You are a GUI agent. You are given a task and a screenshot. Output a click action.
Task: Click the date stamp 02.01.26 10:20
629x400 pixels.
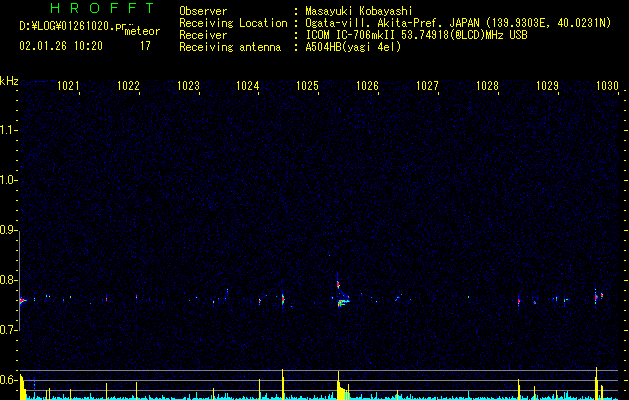click(x=61, y=46)
